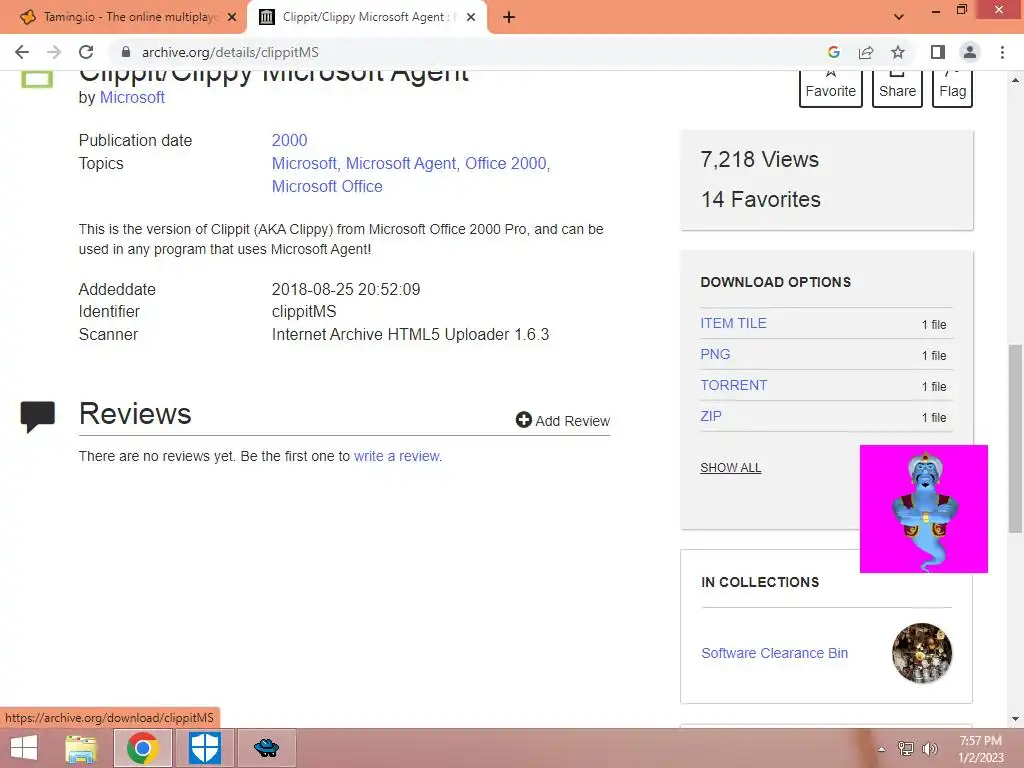1024x768 pixels.
Task: Click the Internet Archive HTML5 Uploader 1.6.3 text
Action: click(x=410, y=334)
